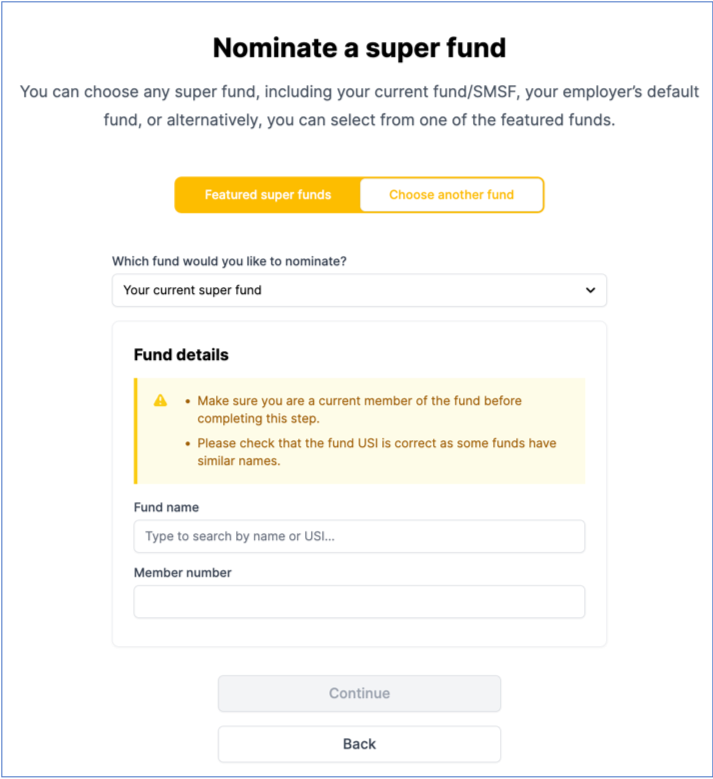Open the fund nomination dropdown
The image size is (713, 779).
[359, 291]
